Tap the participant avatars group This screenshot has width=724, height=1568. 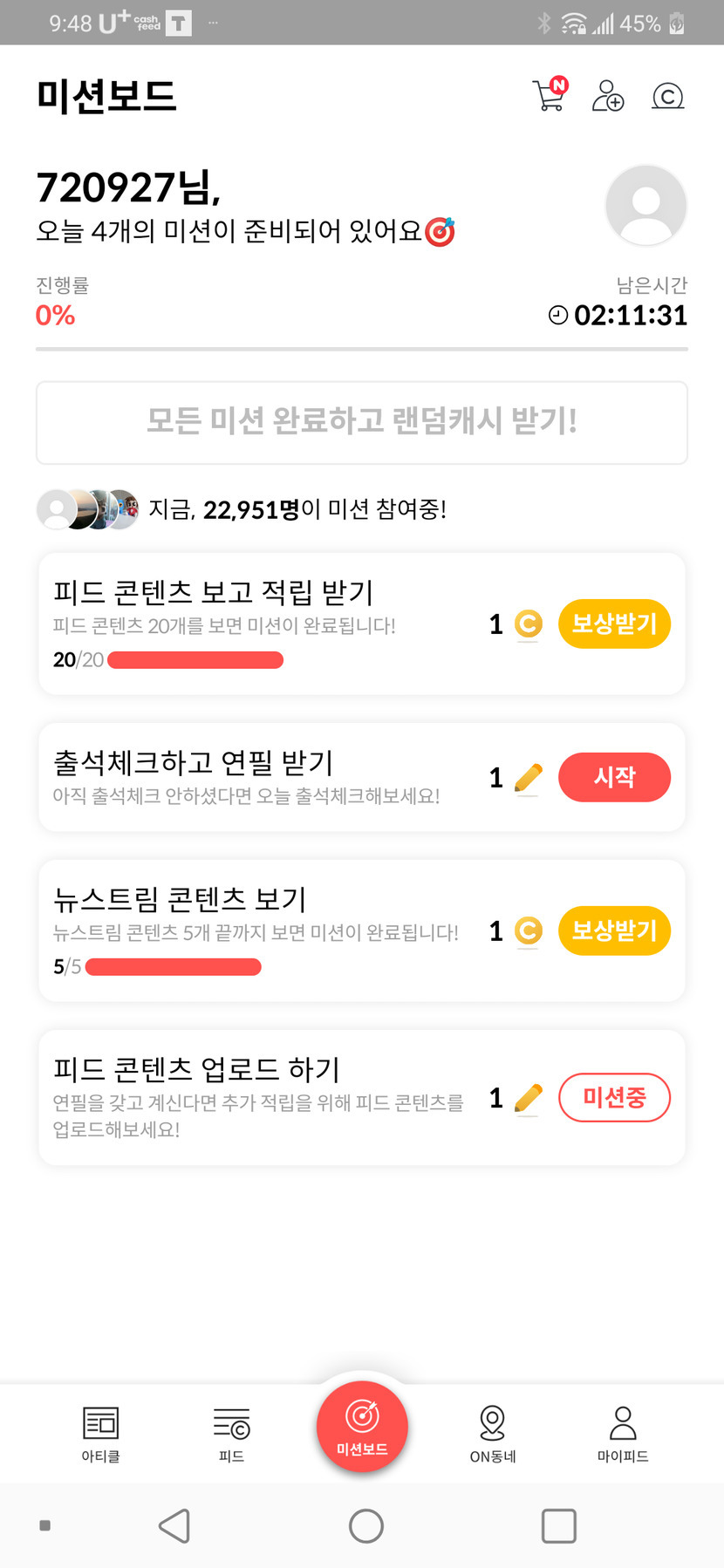coord(87,509)
